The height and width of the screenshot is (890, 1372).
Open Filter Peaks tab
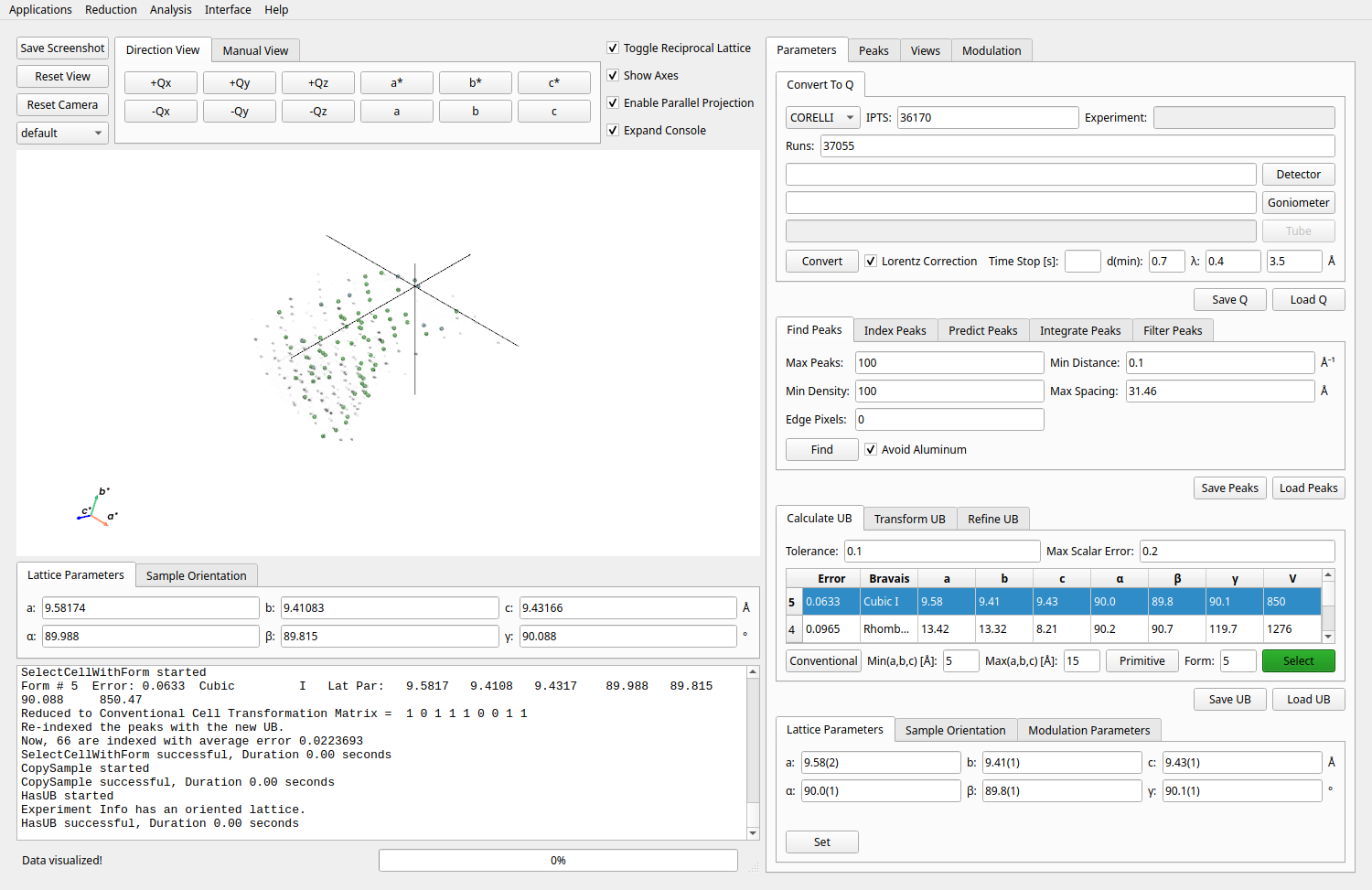click(x=1173, y=330)
